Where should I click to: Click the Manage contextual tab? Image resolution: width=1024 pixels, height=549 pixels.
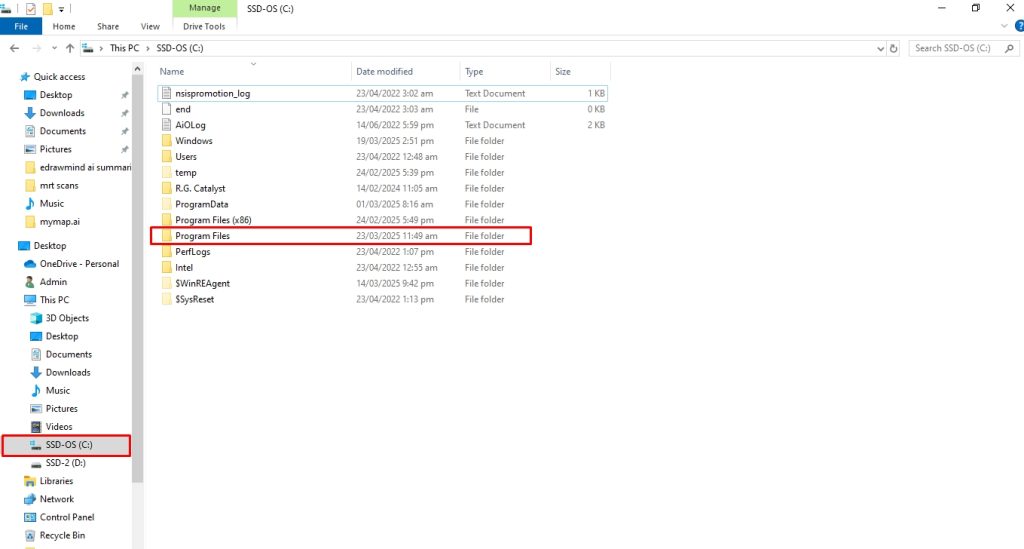point(204,8)
